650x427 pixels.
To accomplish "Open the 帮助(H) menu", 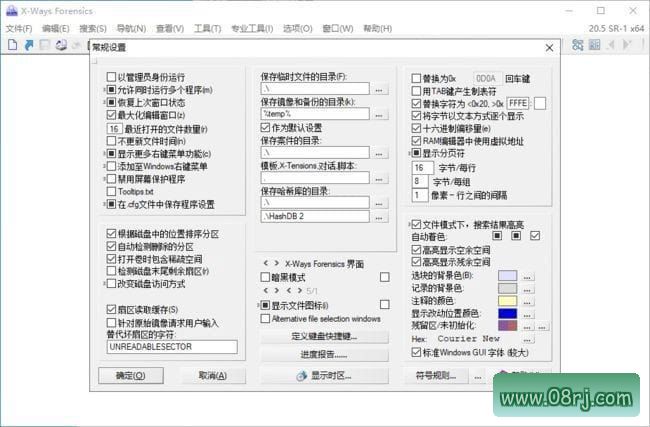I will 377,28.
